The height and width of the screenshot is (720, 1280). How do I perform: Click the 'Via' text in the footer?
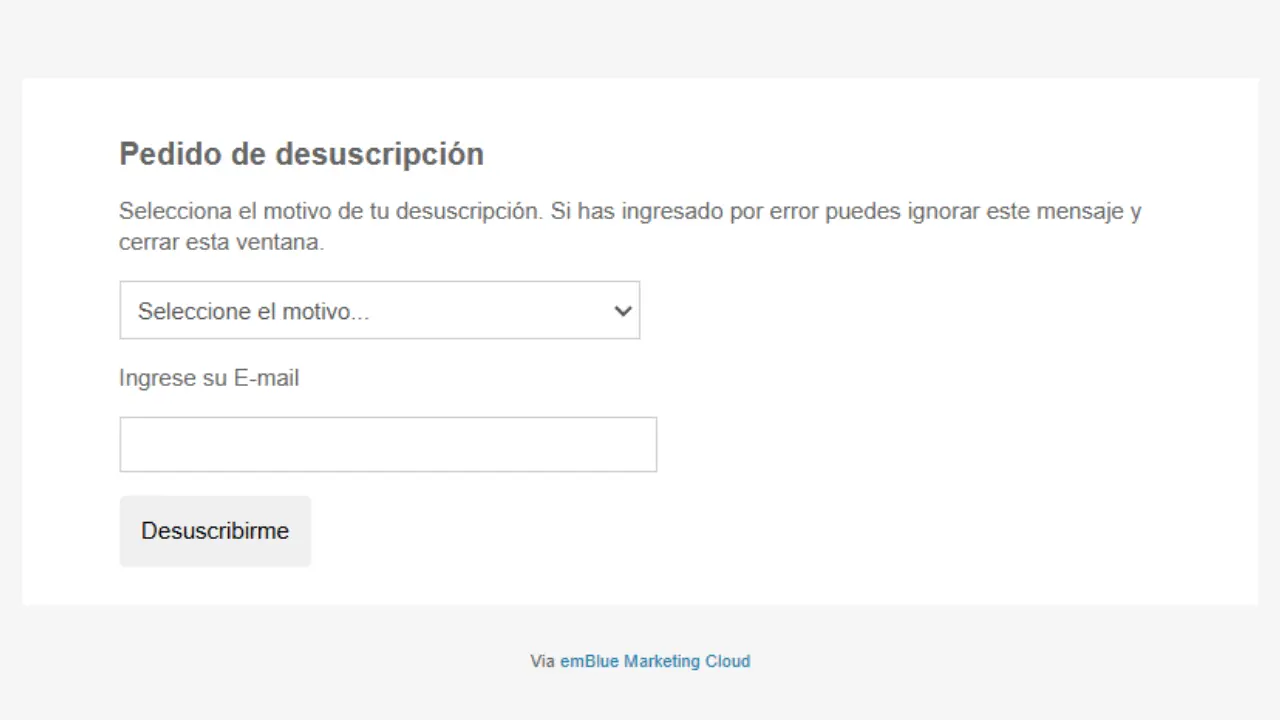click(x=542, y=661)
